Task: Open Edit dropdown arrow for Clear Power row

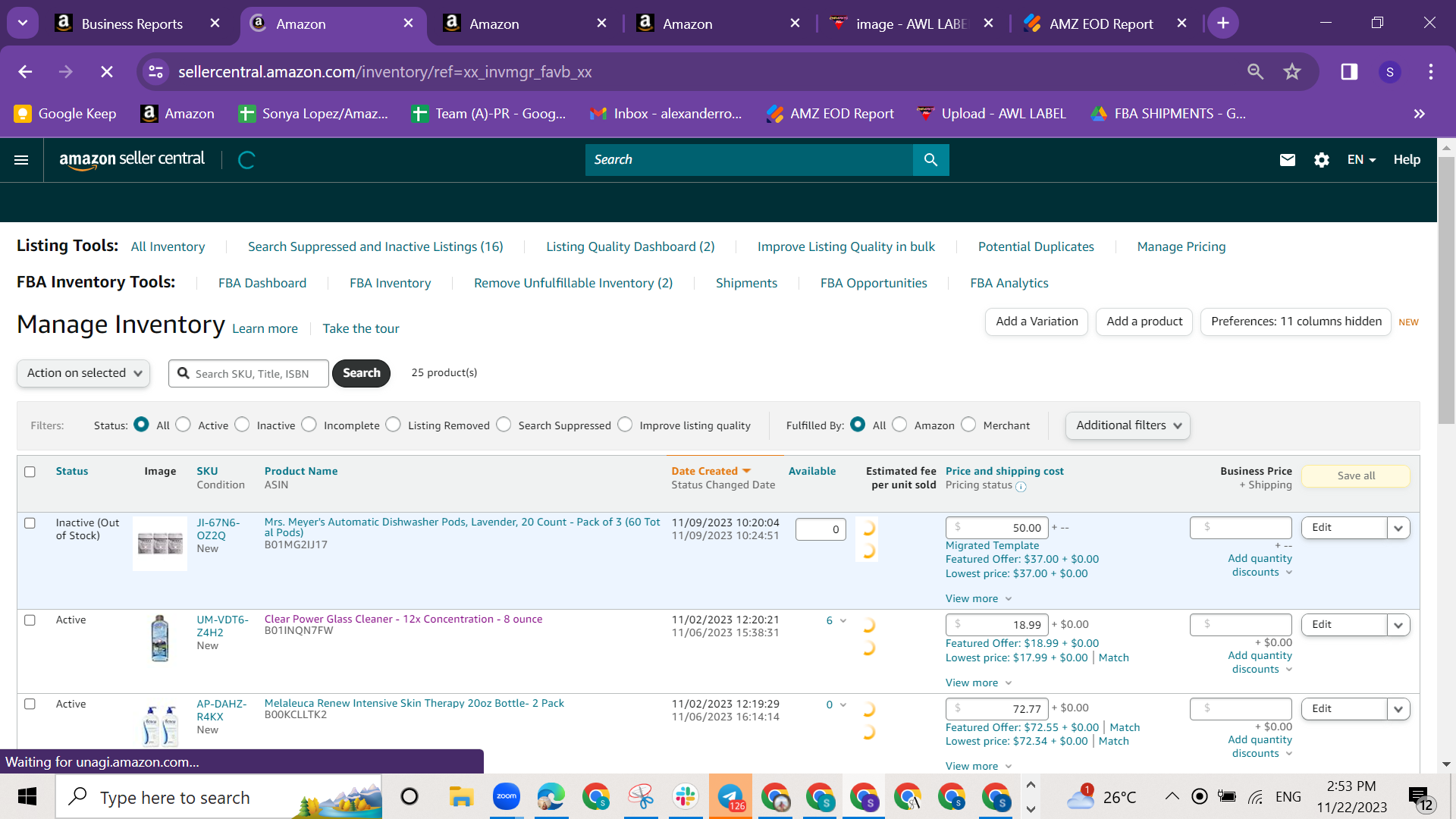Action: click(x=1398, y=625)
